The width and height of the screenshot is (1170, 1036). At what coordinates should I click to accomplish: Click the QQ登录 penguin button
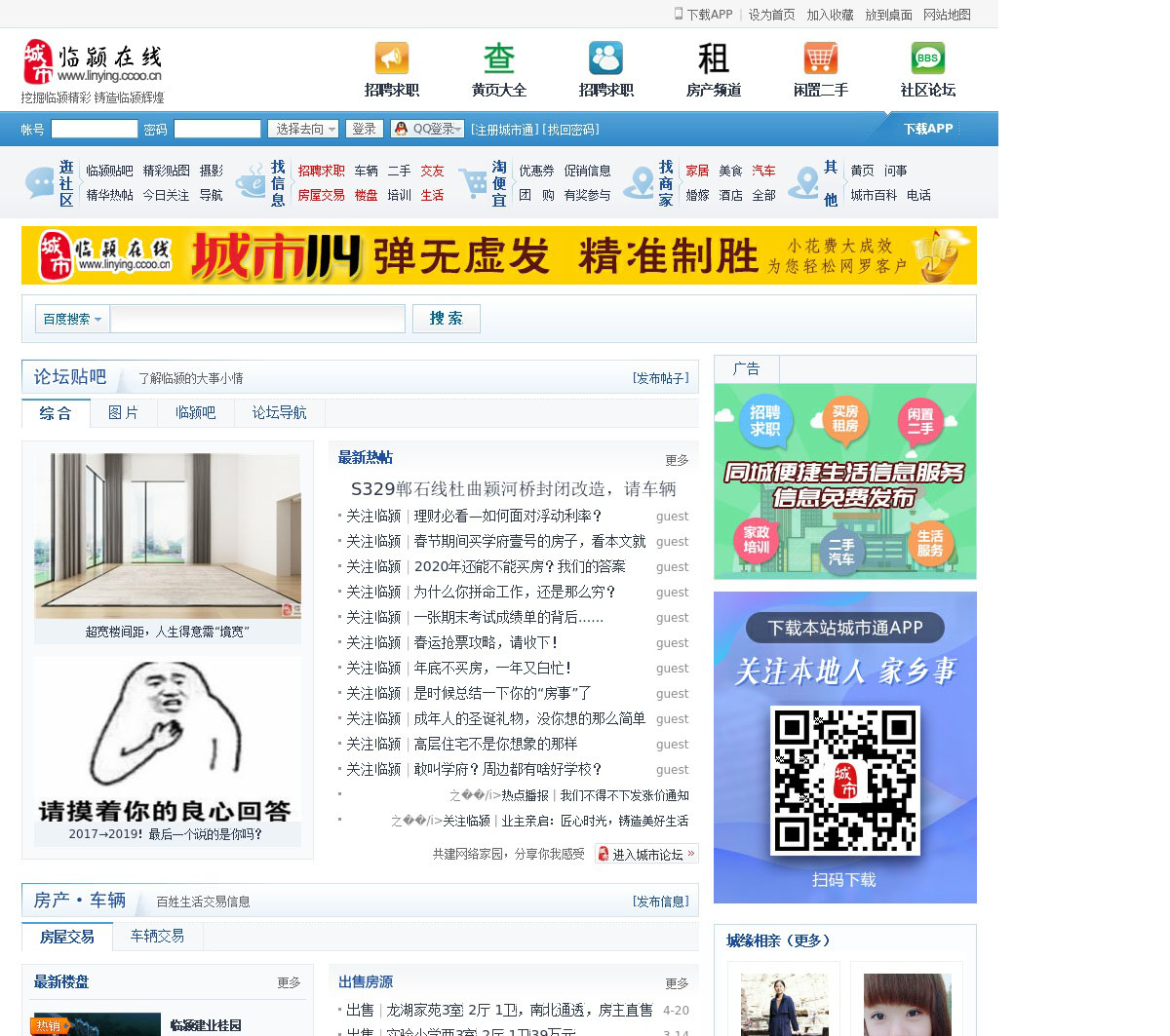(427, 129)
